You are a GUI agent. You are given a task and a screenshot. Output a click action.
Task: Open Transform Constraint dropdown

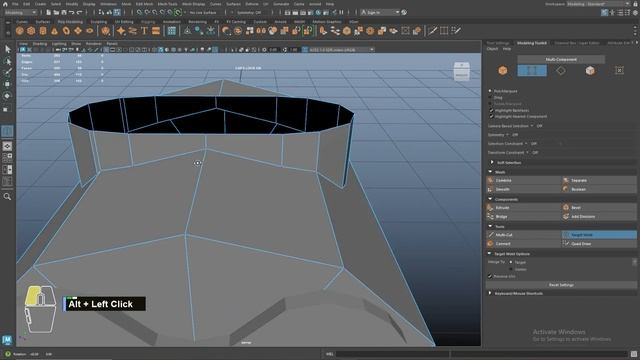pyautogui.click(x=527, y=153)
